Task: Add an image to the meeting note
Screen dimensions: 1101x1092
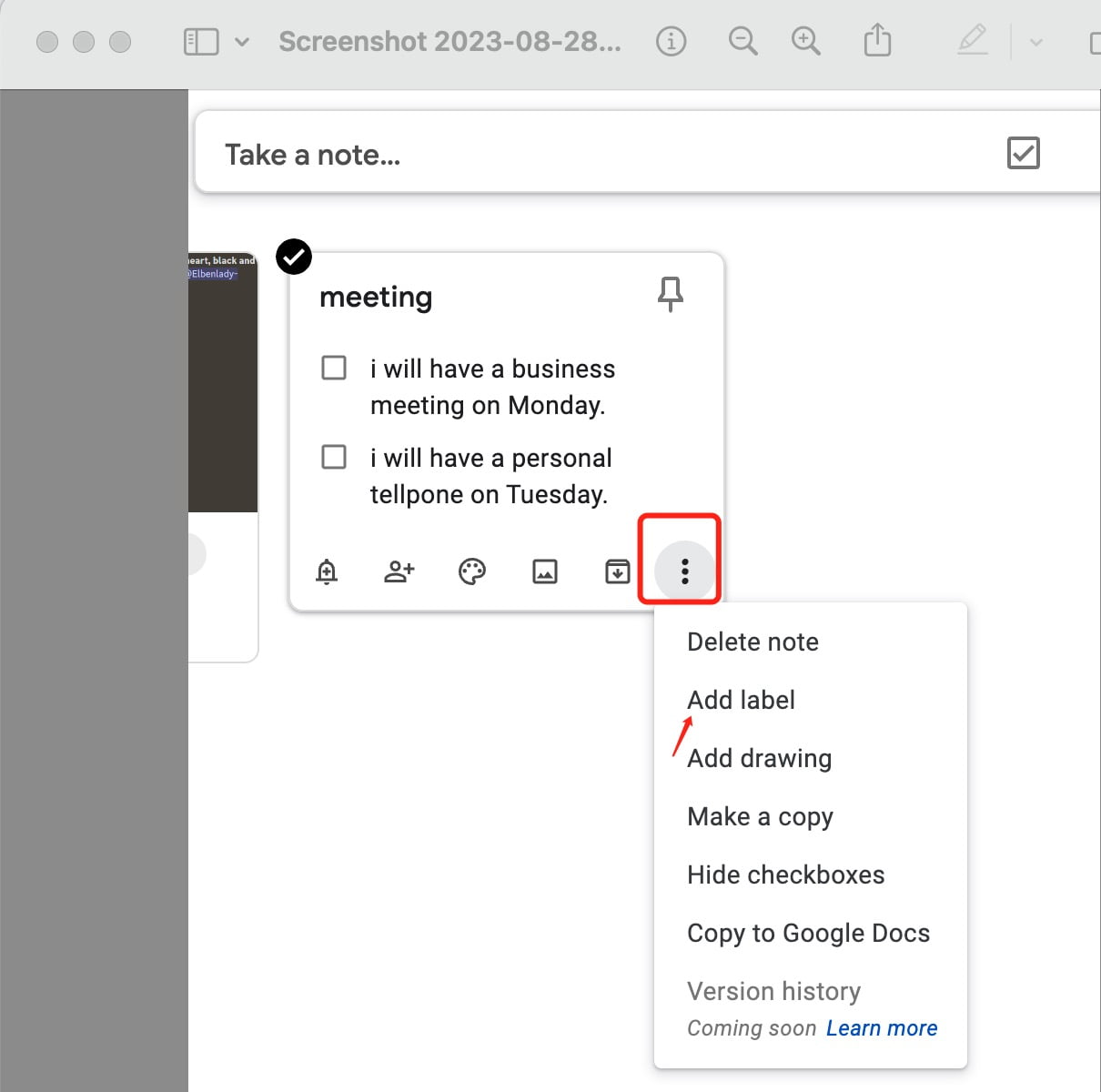Action: point(545,571)
